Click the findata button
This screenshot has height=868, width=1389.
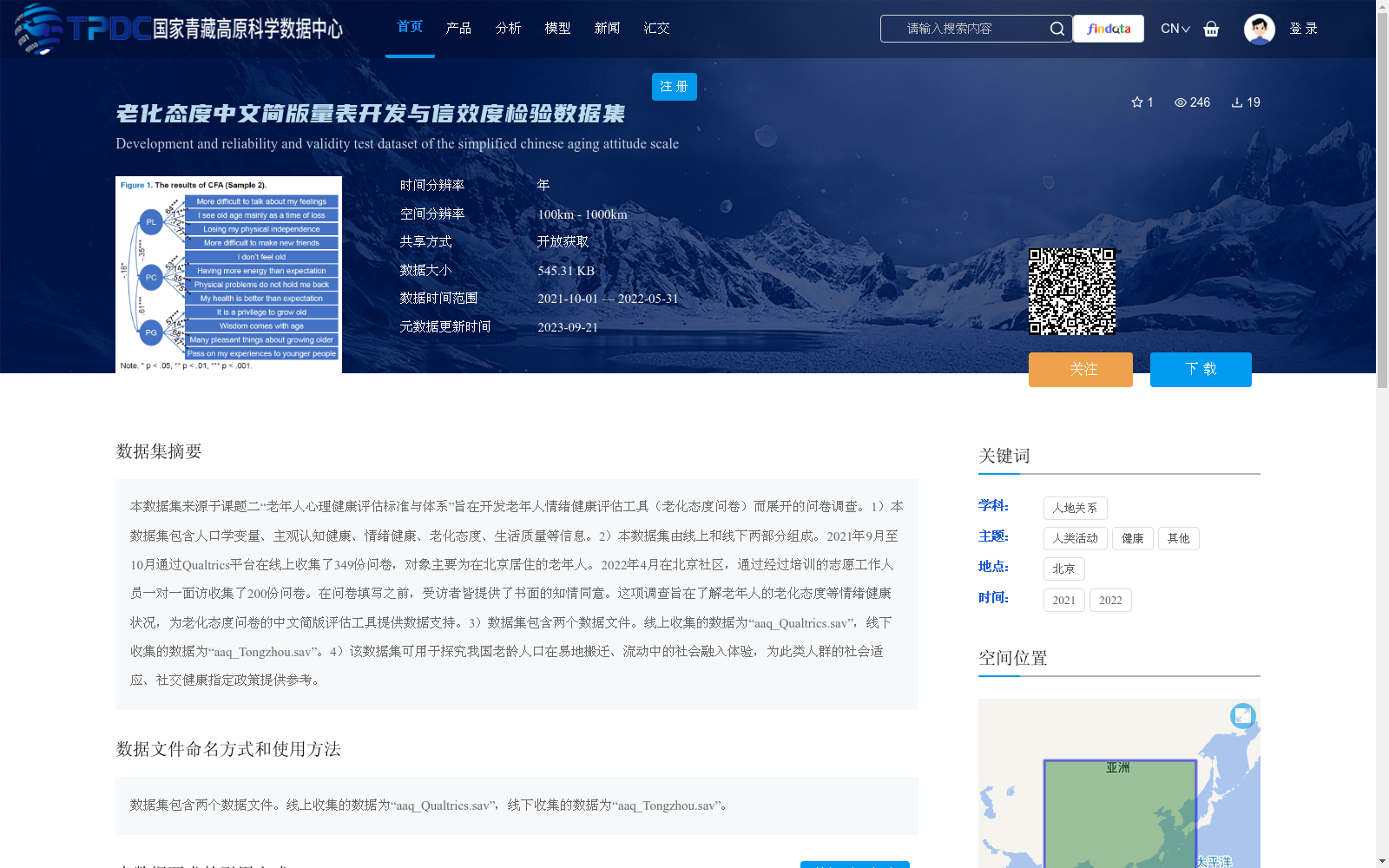1109,29
